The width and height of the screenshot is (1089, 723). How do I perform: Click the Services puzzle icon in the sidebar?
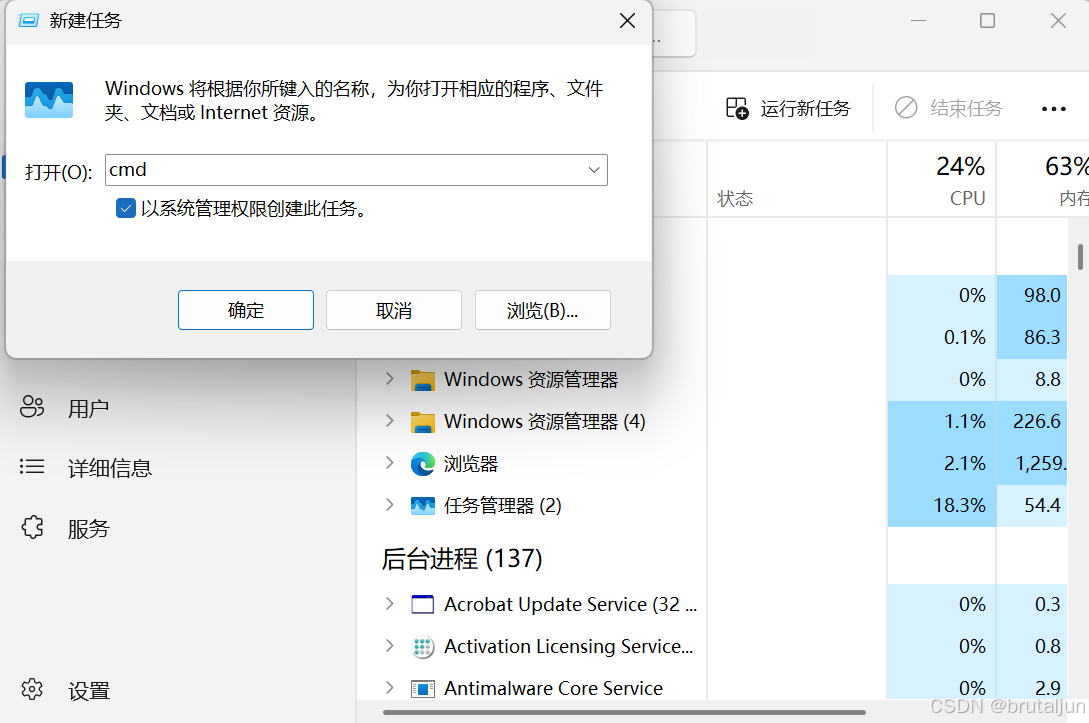point(32,528)
